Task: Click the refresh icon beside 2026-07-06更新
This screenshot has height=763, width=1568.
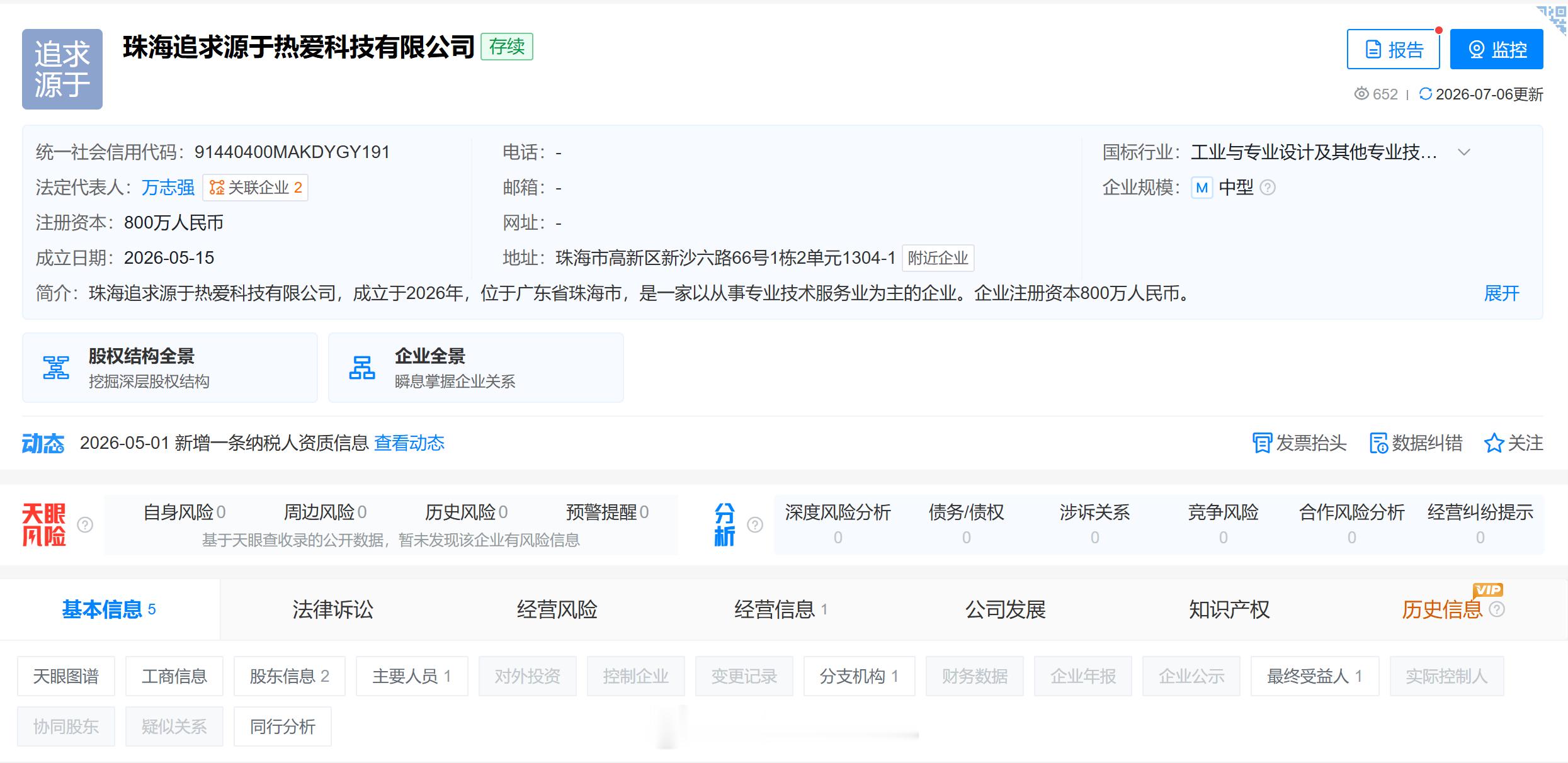Action: 1425,94
